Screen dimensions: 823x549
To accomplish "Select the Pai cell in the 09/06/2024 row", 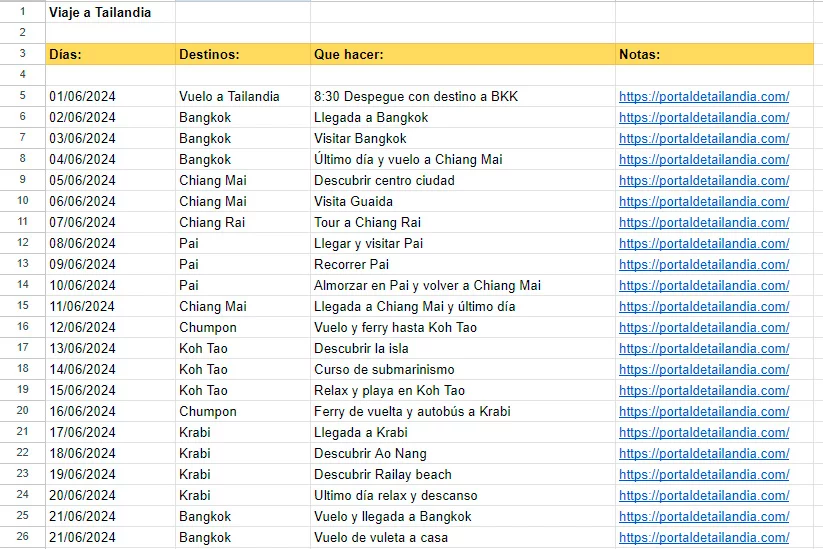I will click(242, 265).
